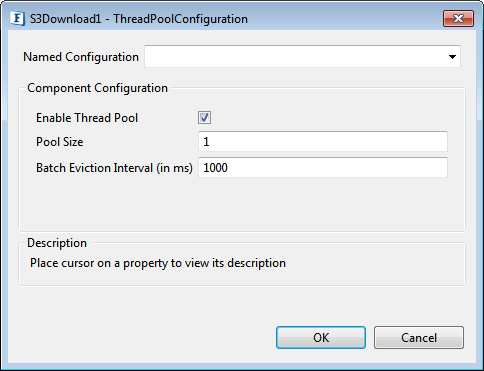Focus the Pool Size input field
The width and height of the screenshot is (484, 371).
click(x=323, y=142)
